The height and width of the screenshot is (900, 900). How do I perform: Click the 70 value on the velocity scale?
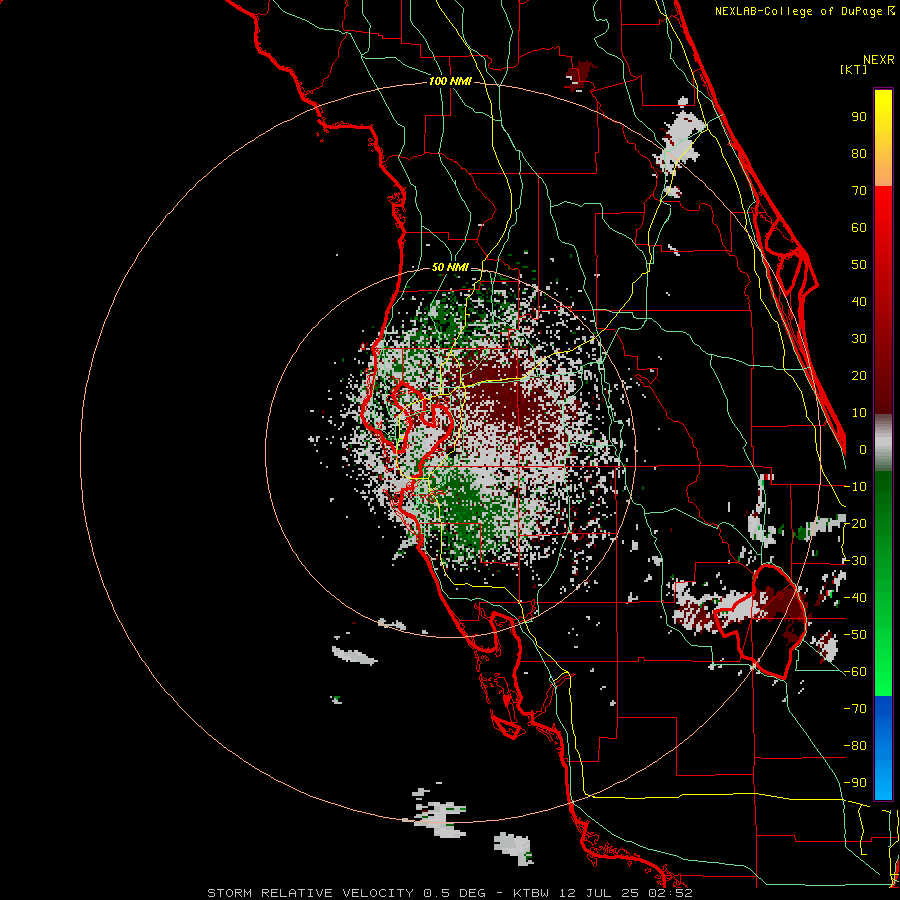(859, 191)
